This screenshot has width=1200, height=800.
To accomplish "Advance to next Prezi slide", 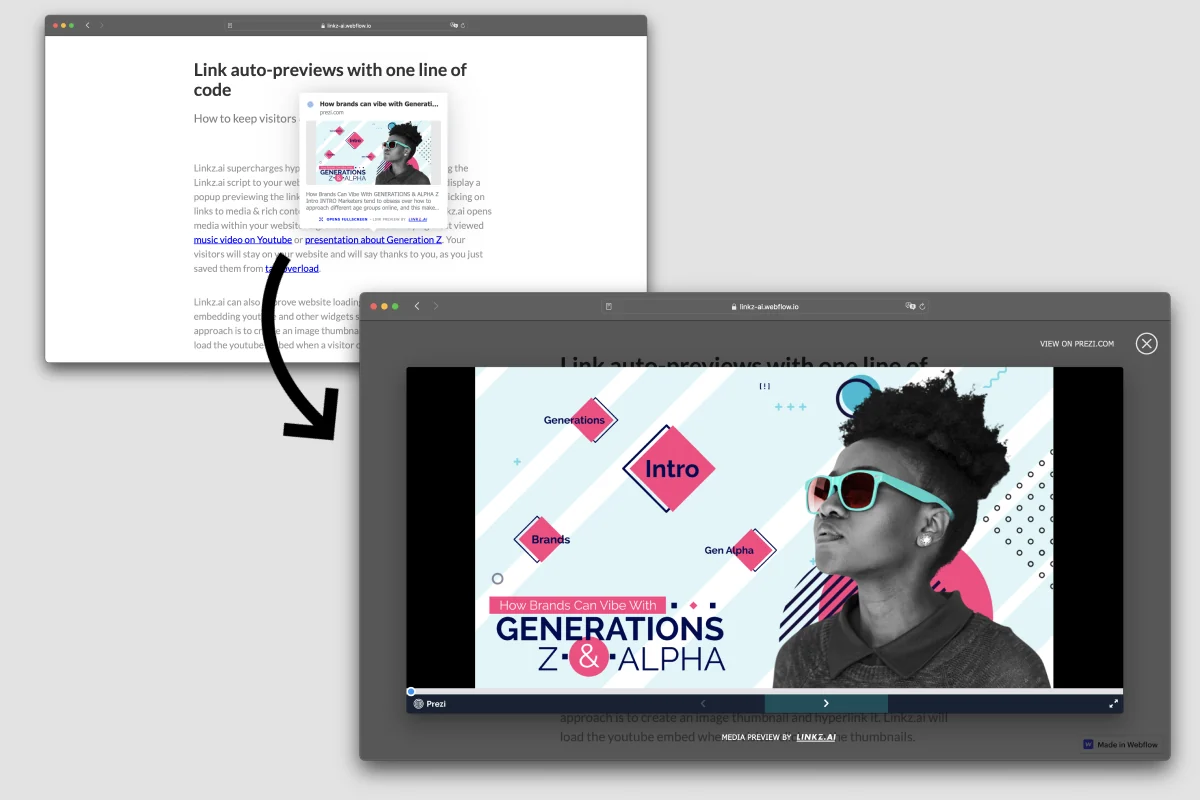I will (x=826, y=704).
